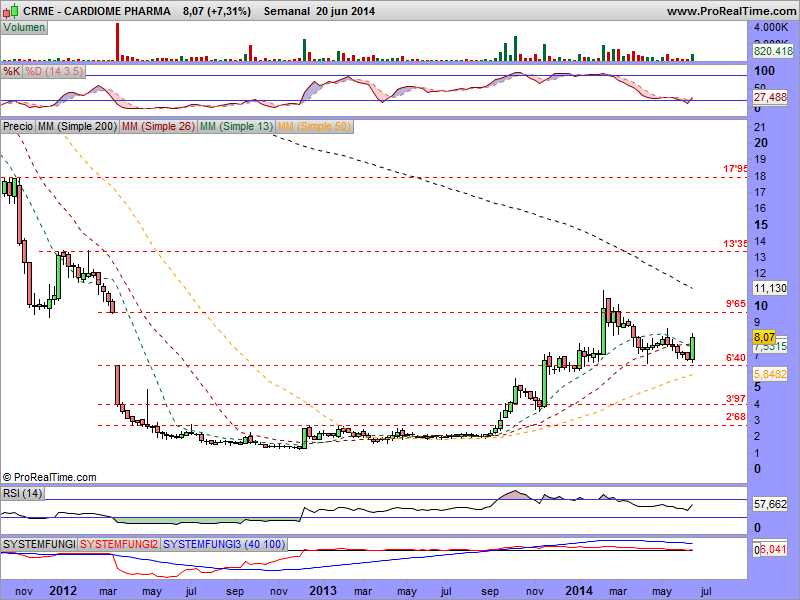Click the Semanal 20 jun 2014 timeframe text

click(x=319, y=11)
